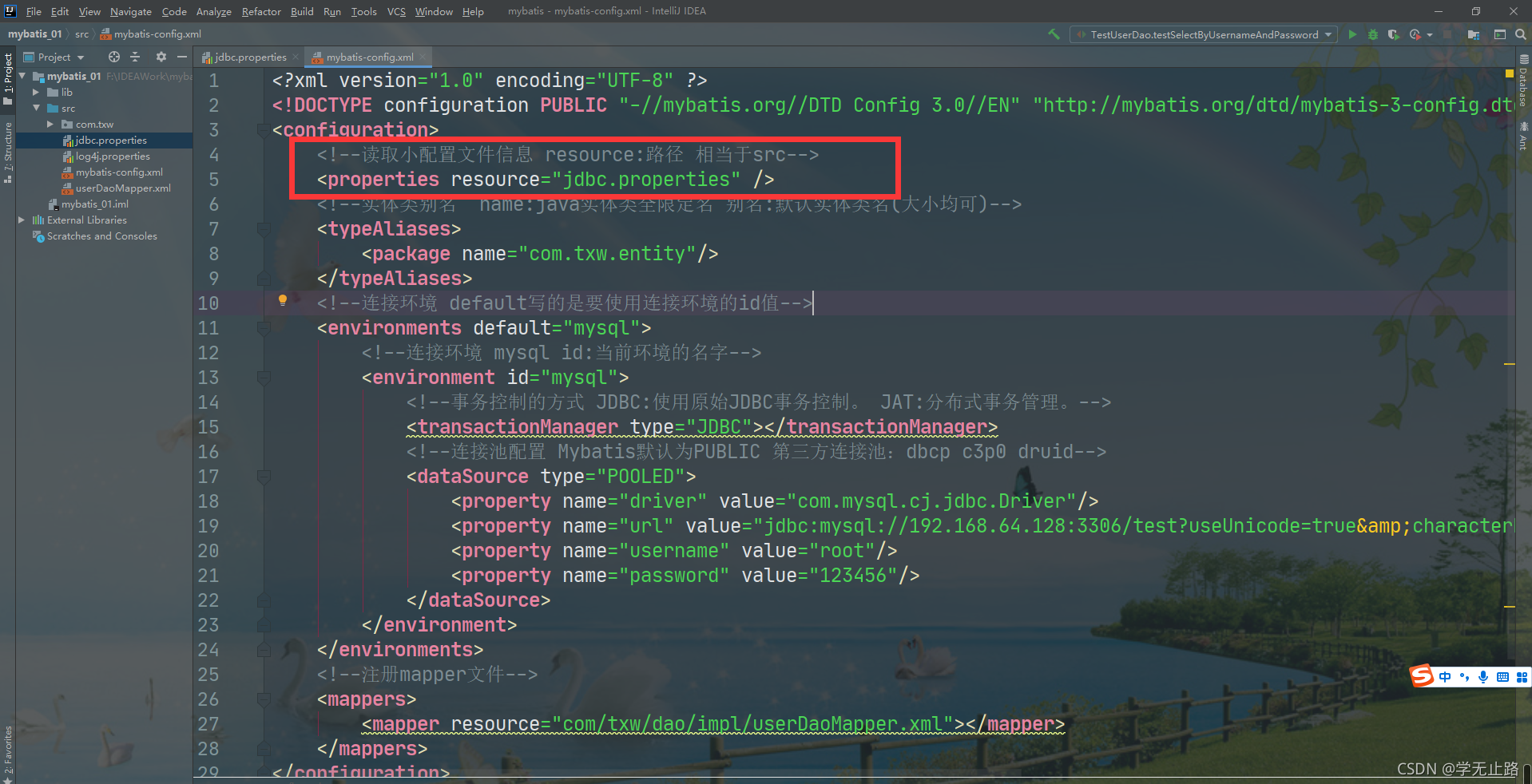Open Project panel gear settings
Screen dimensions: 1532x784
(x=161, y=57)
